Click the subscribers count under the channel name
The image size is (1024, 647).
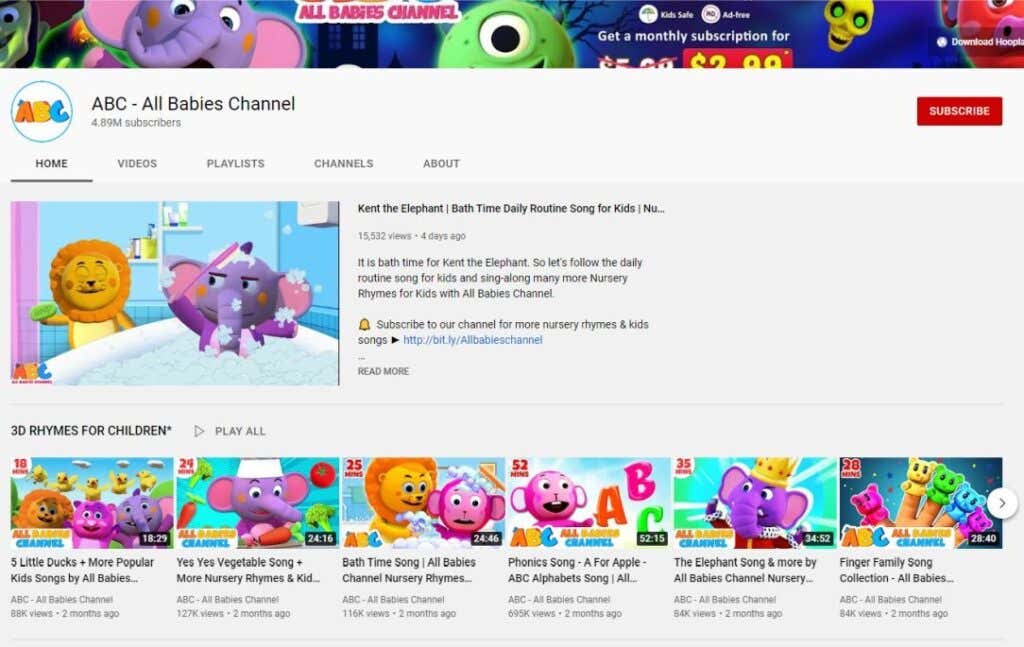(x=136, y=123)
